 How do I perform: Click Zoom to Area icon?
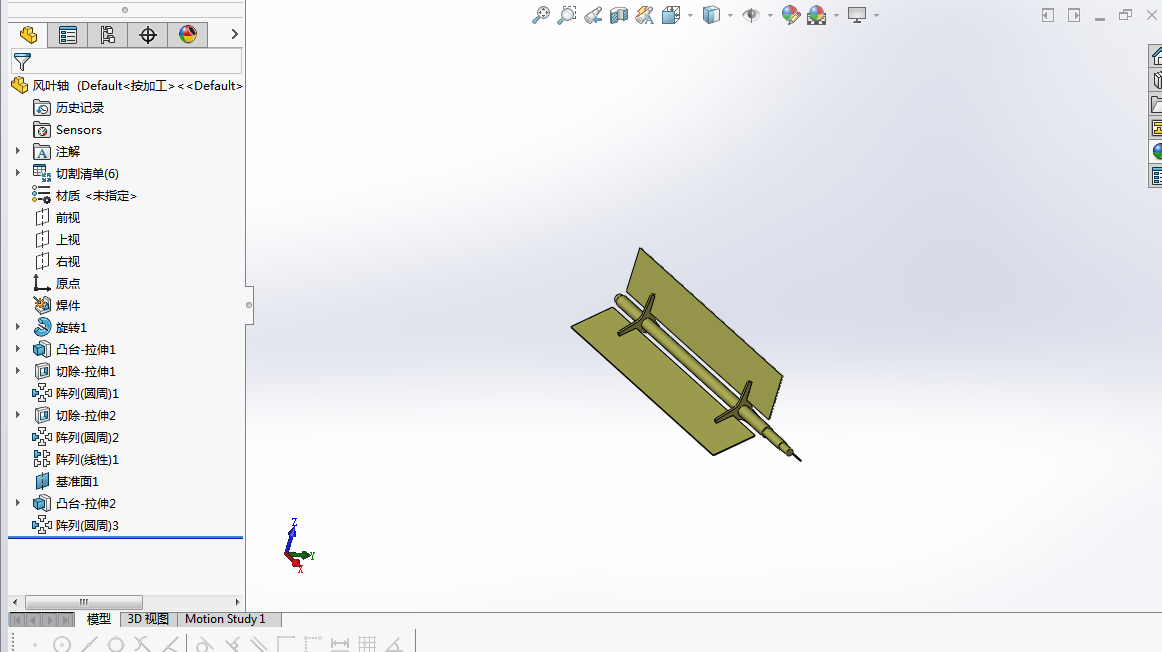(x=567, y=15)
